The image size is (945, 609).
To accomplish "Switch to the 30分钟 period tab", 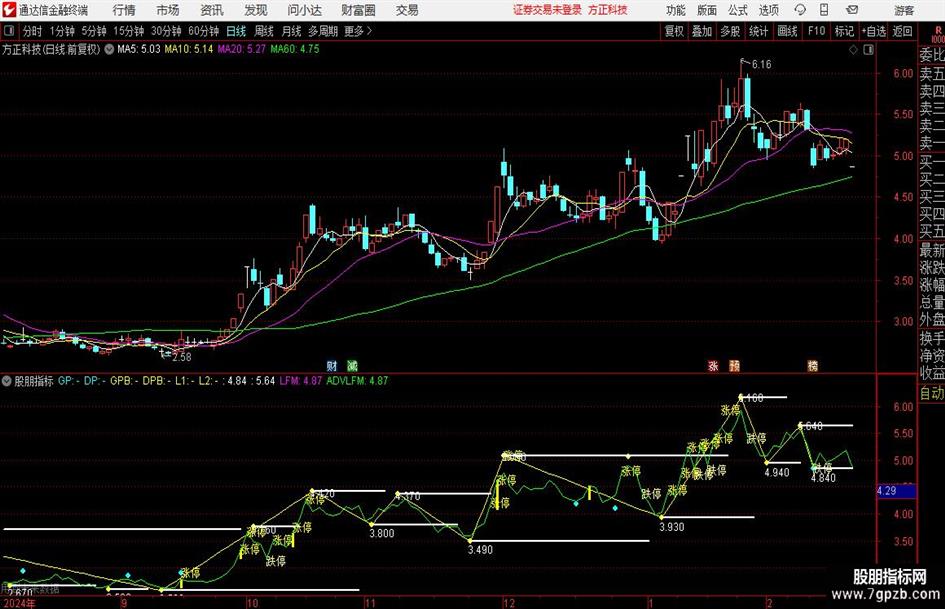I will click(166, 31).
